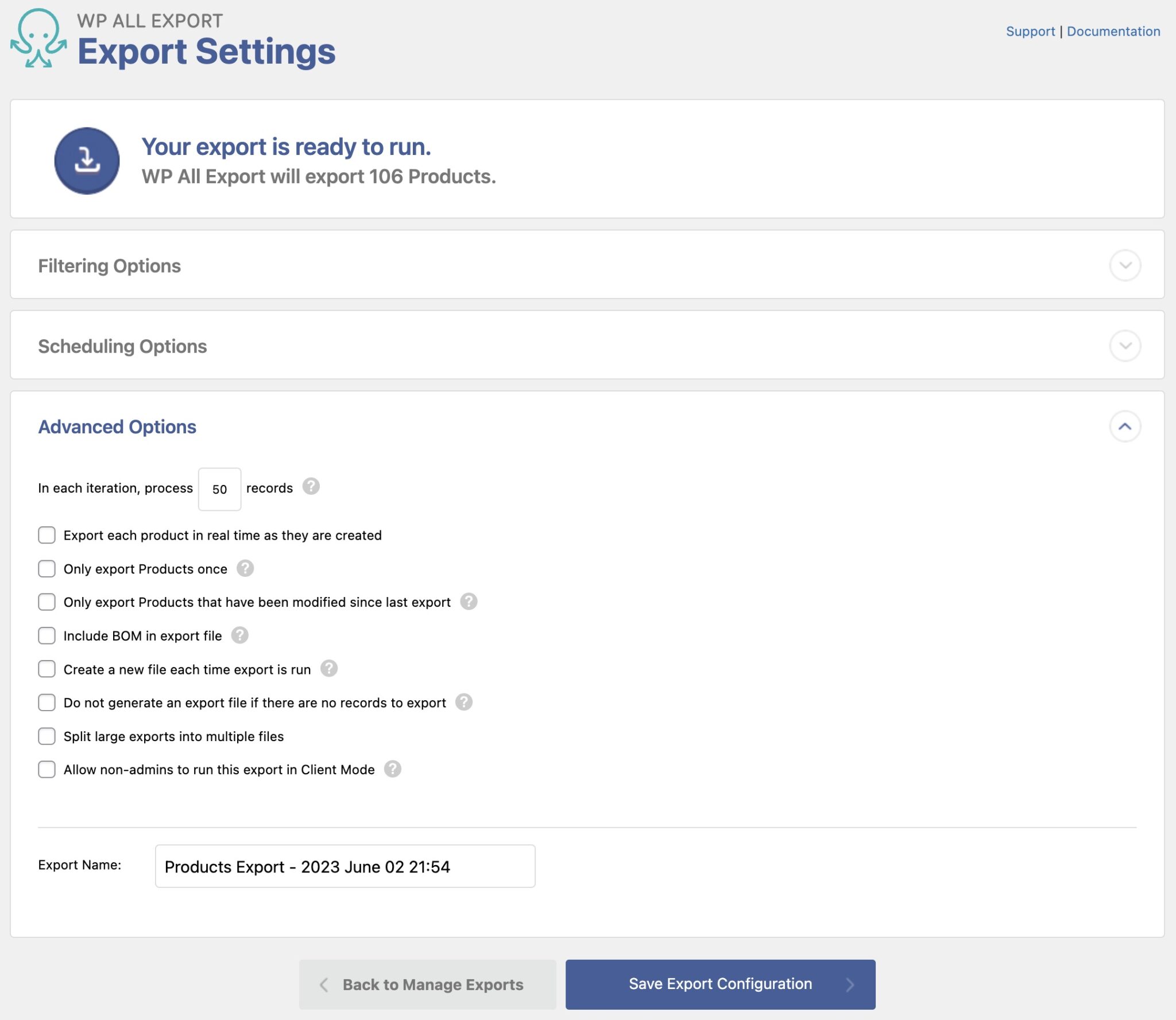
Task: Open help for Include BOM option
Action: (x=239, y=635)
